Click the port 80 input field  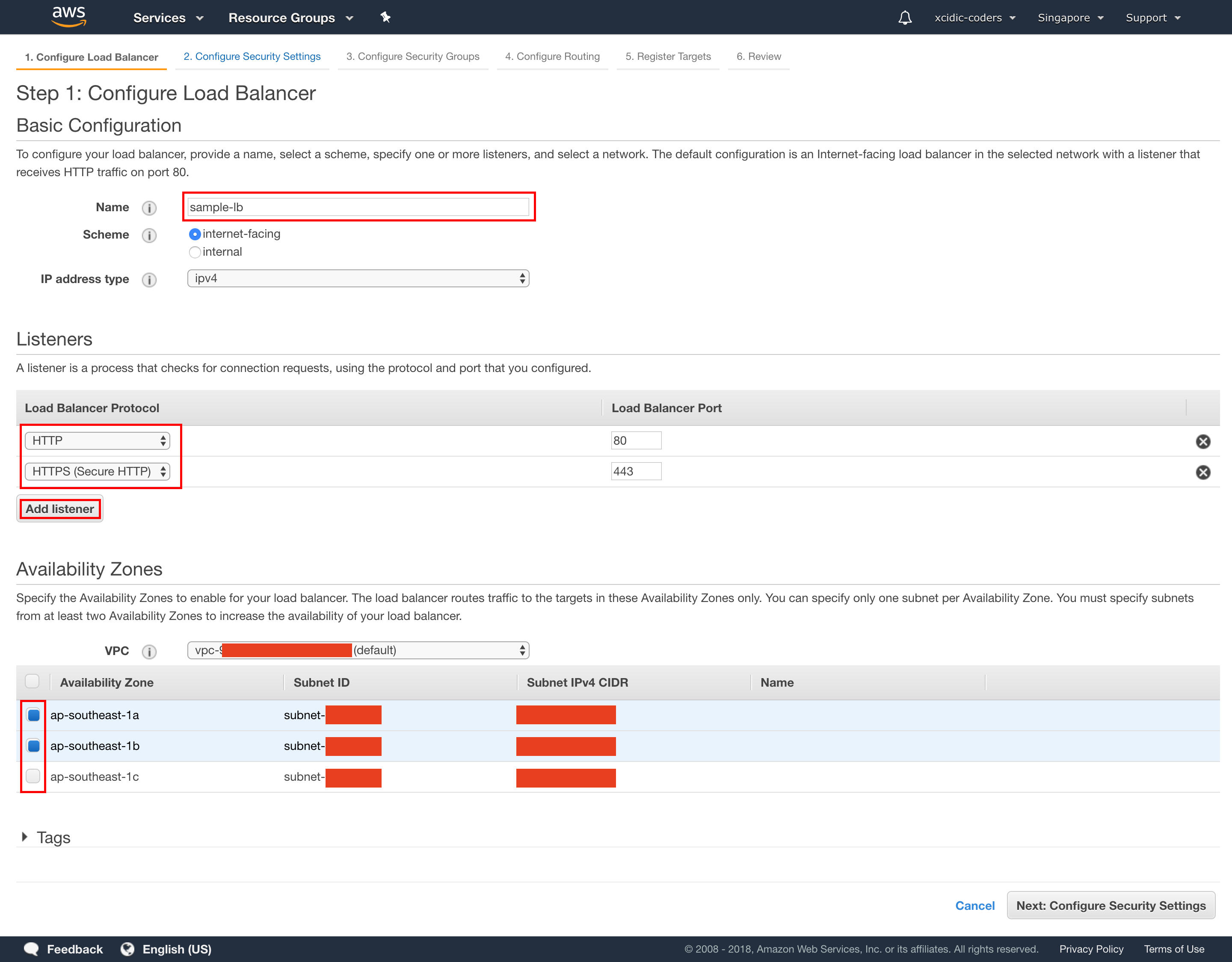point(636,441)
